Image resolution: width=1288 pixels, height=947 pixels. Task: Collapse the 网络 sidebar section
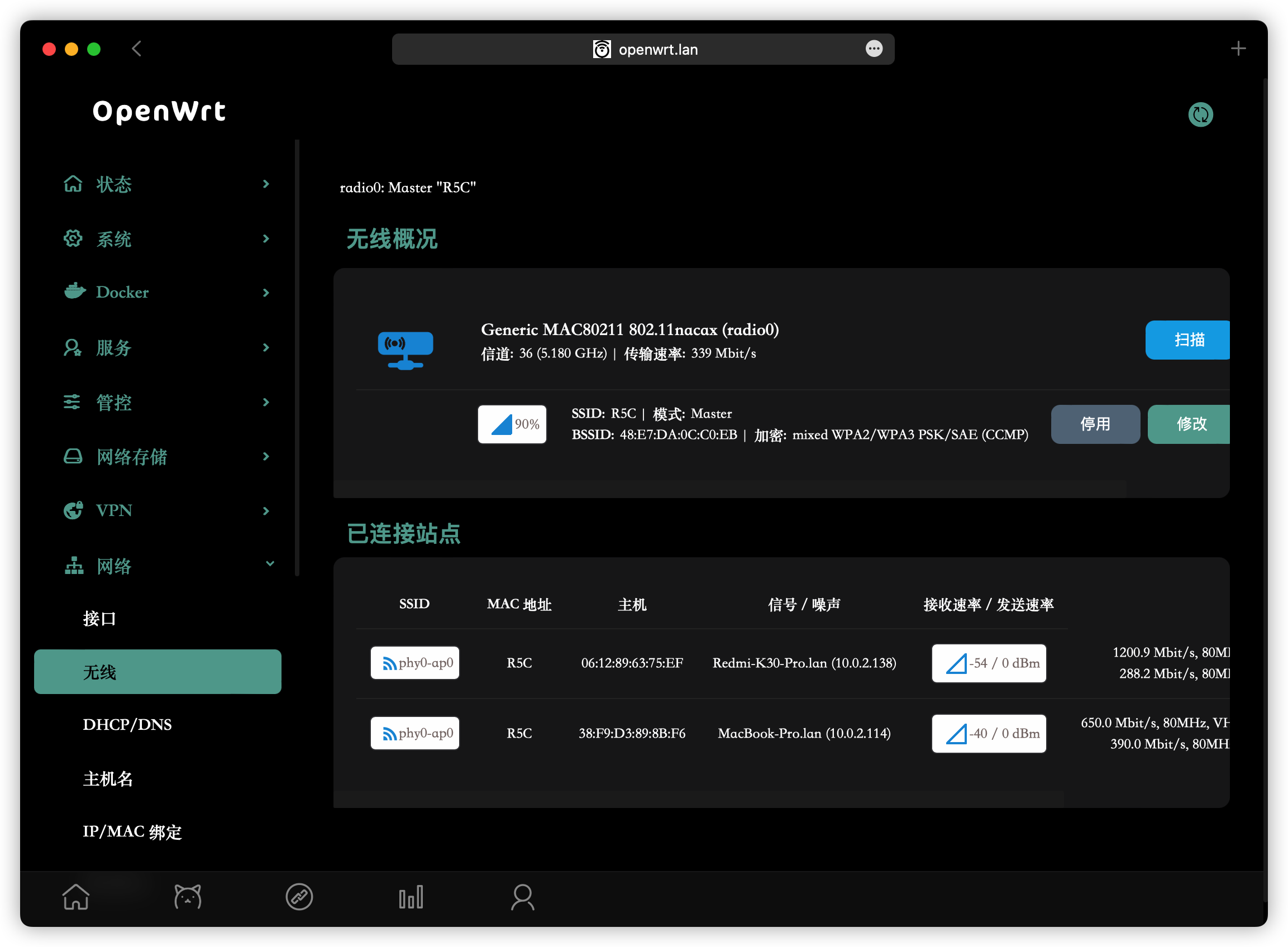[166, 566]
